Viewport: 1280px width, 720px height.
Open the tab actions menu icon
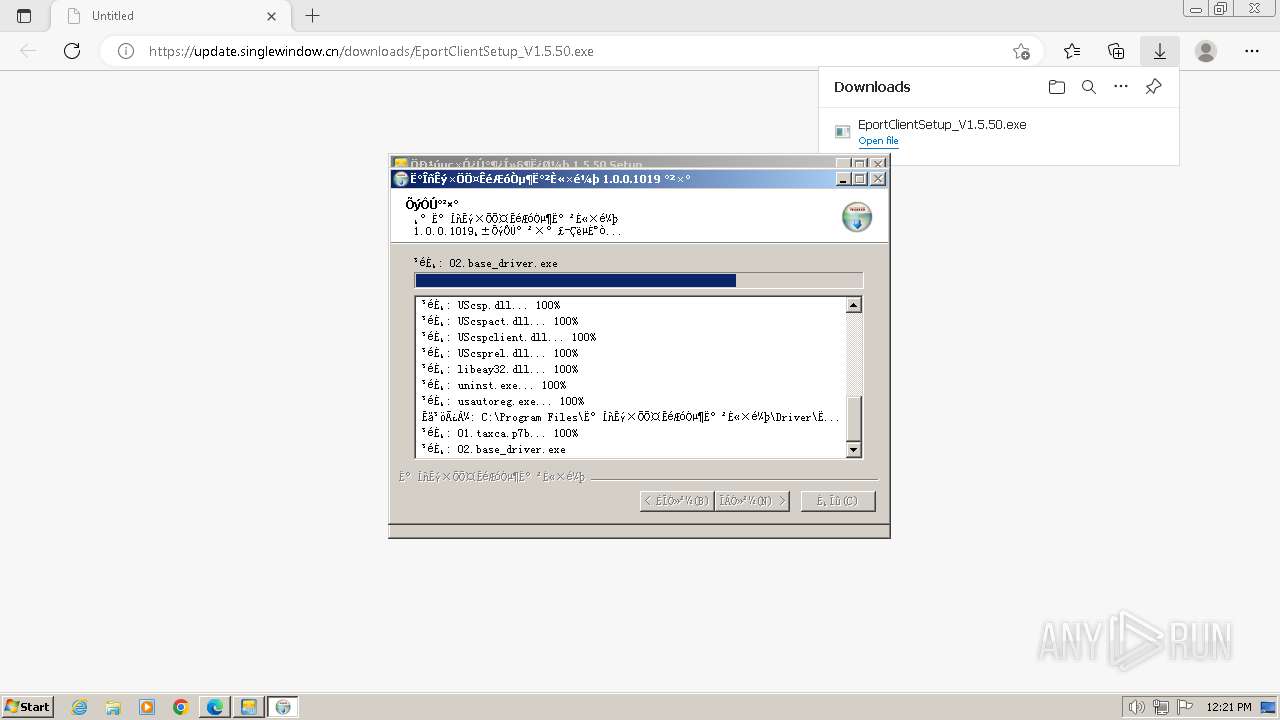coord(24,16)
